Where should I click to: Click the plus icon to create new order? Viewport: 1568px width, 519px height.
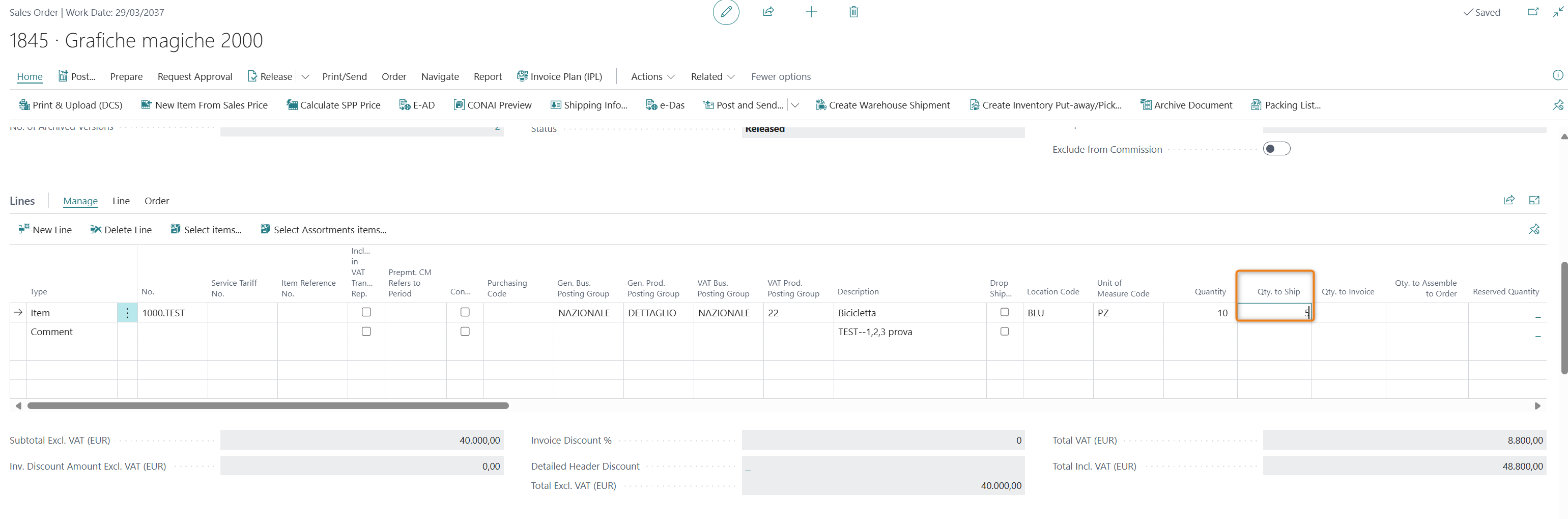[x=811, y=12]
